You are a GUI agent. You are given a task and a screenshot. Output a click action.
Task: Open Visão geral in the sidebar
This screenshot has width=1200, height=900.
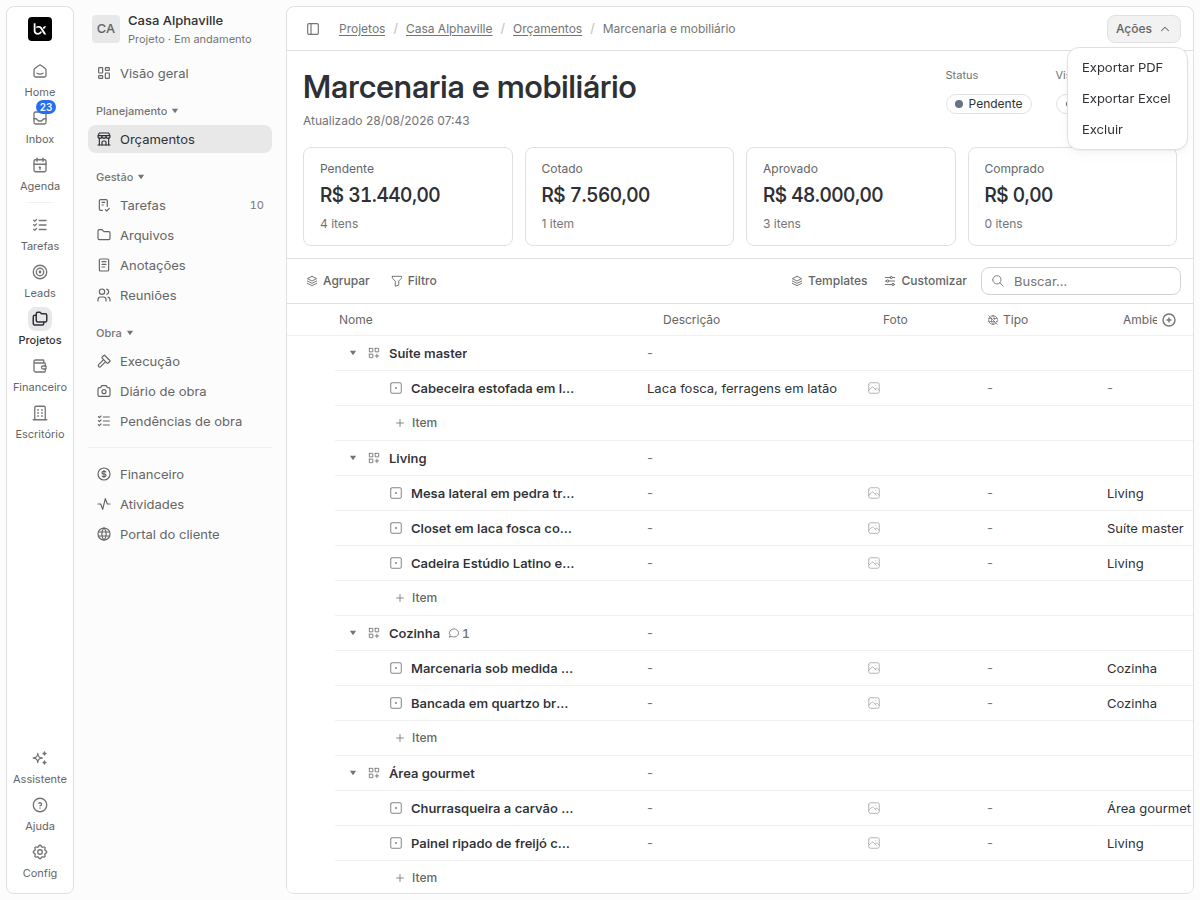pos(180,74)
